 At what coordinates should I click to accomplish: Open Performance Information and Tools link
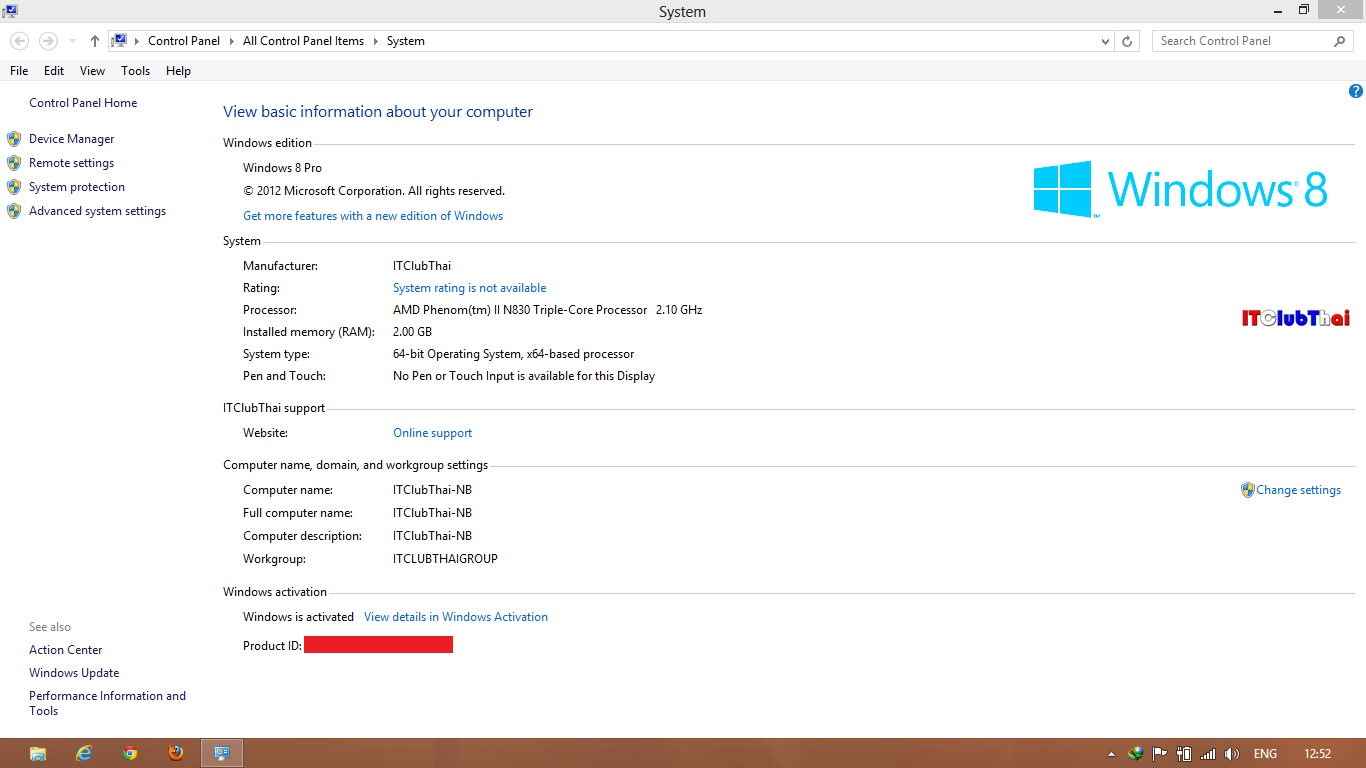108,703
